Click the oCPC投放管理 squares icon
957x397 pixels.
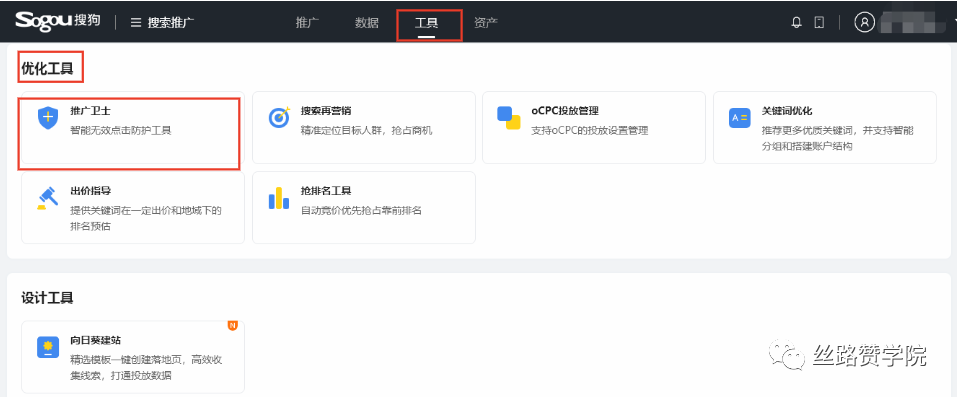pyautogui.click(x=508, y=118)
